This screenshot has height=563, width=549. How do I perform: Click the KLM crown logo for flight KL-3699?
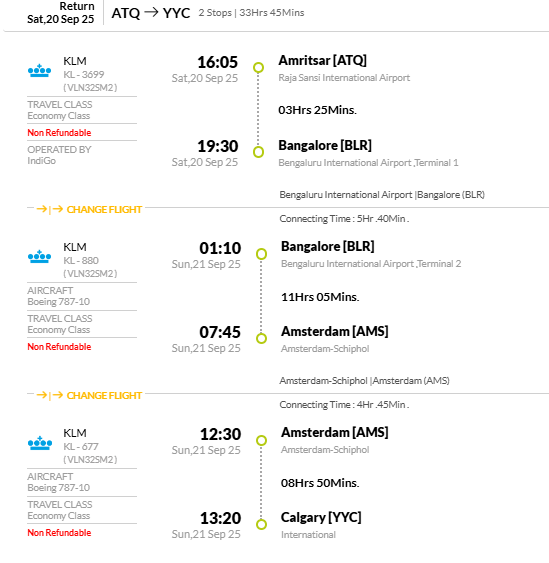39,71
